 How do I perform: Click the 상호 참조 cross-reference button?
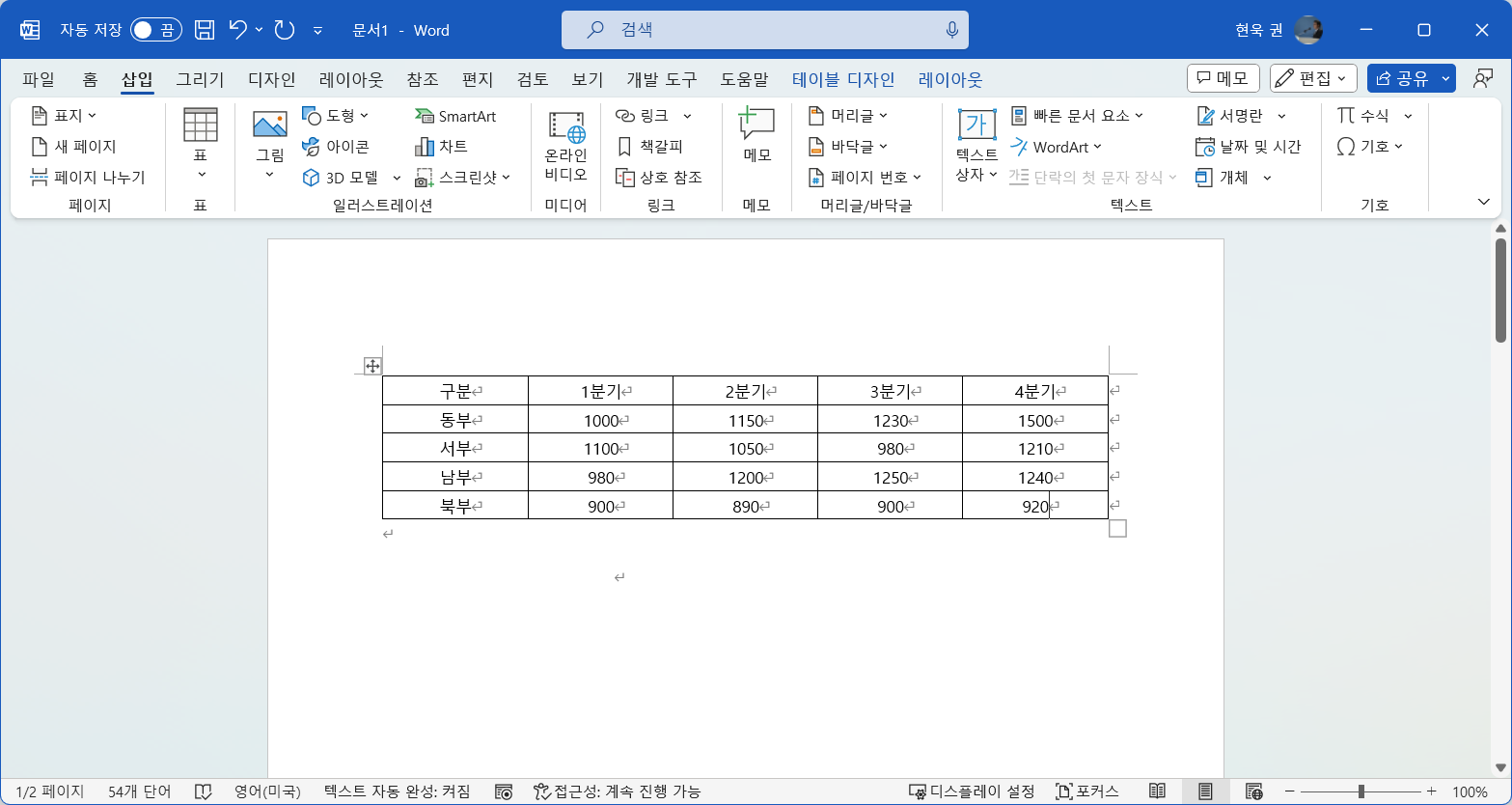coord(659,178)
